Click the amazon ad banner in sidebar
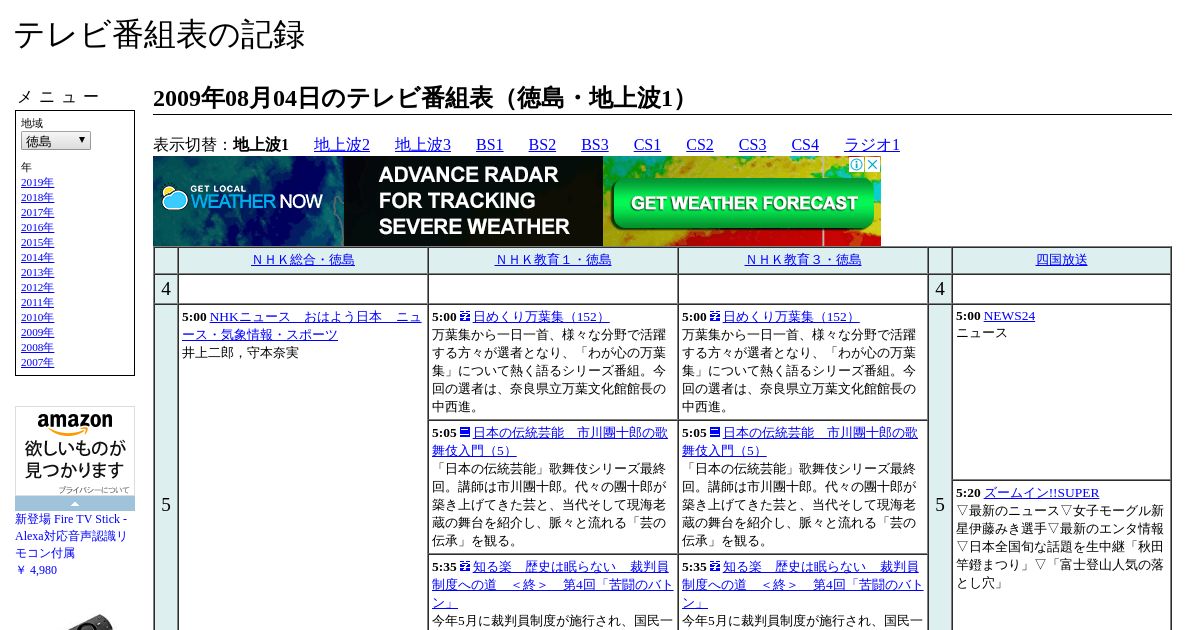 point(75,450)
